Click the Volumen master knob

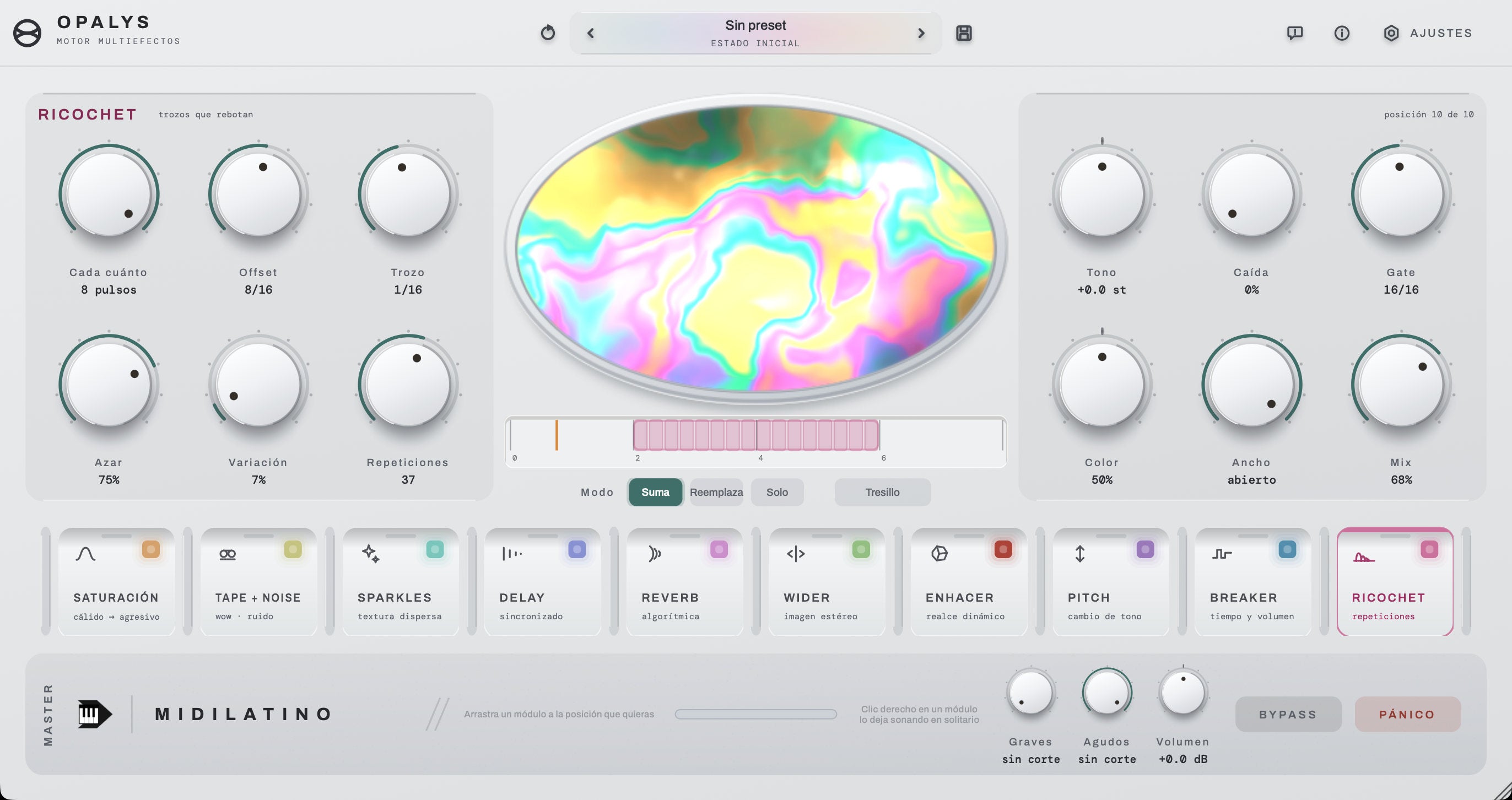coord(1182,693)
